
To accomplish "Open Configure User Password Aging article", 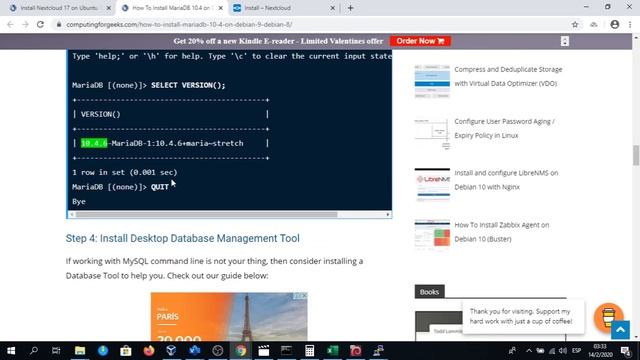I will 504,128.
